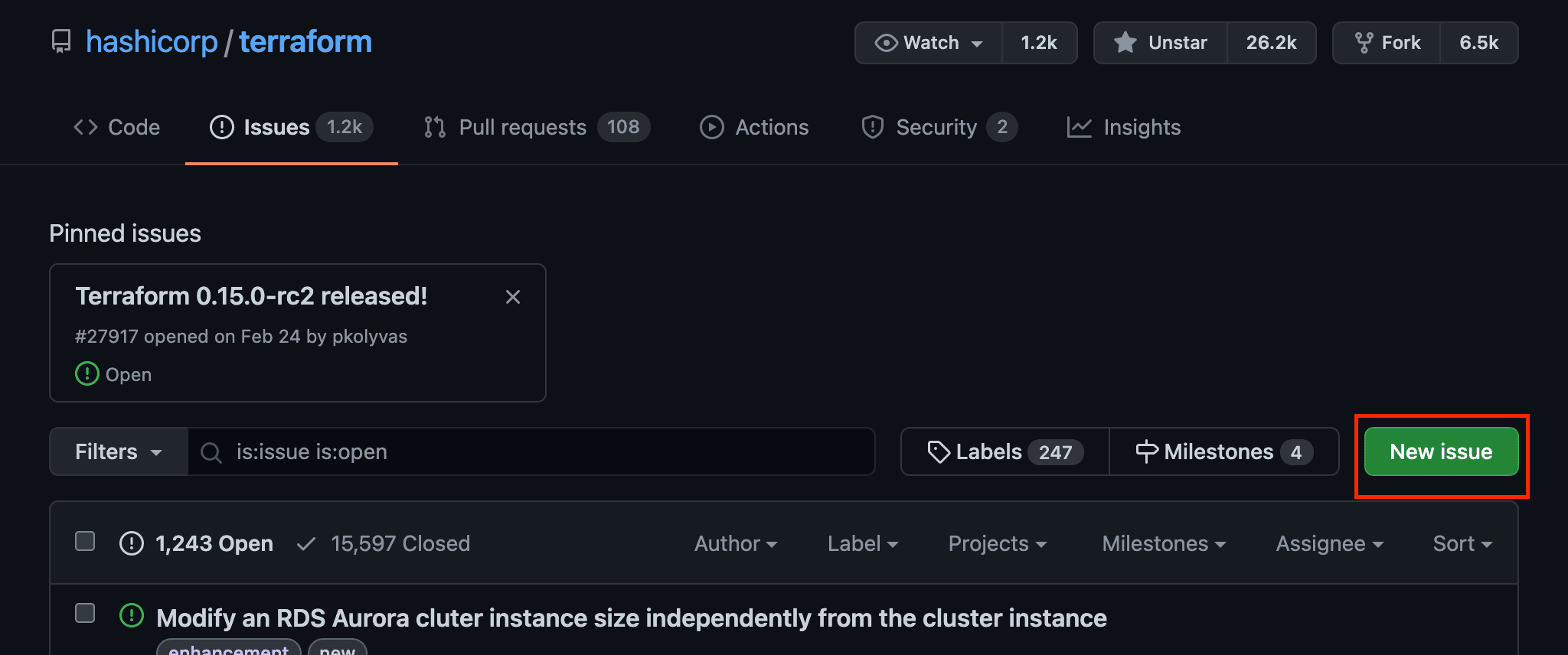
Task: Go to the Actions tab
Action: (754, 127)
